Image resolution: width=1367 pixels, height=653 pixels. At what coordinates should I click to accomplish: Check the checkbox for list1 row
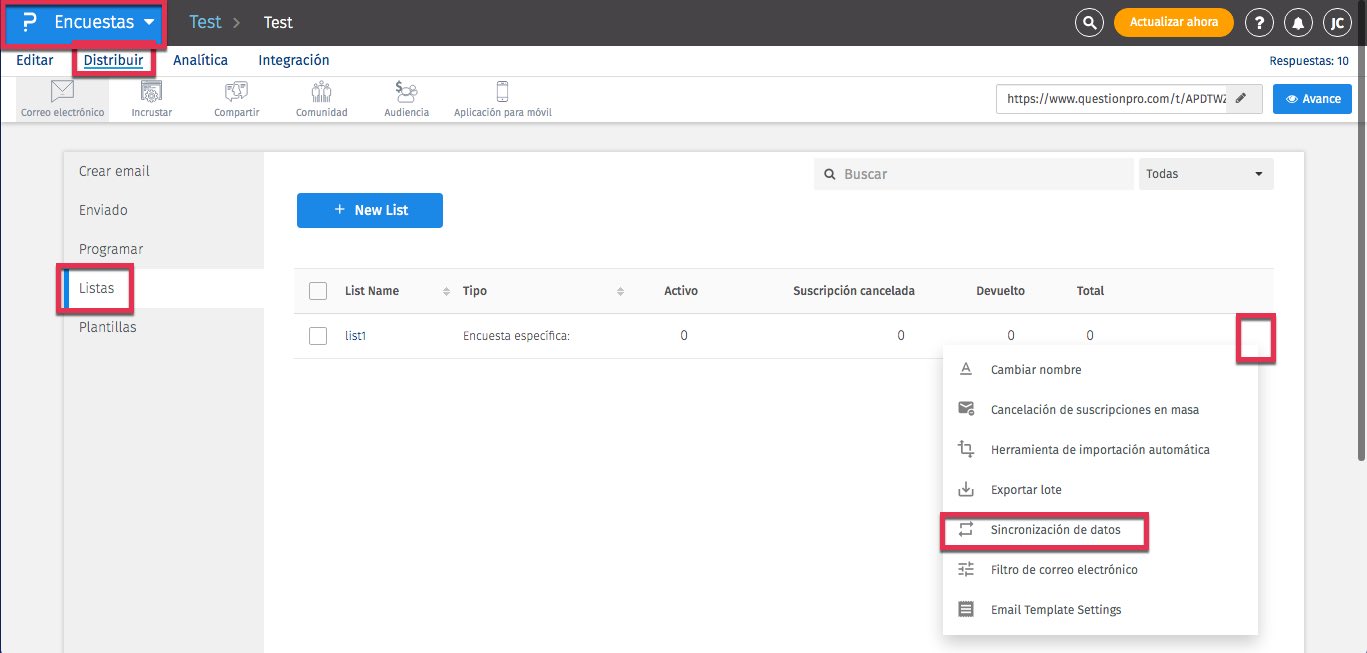[318, 336]
